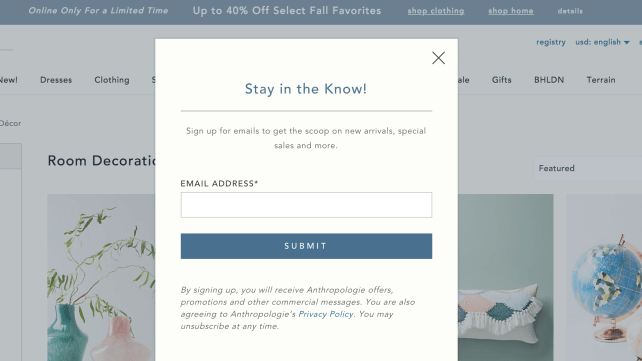Open the shop home promo link
This screenshot has height=361, width=642.
[x=511, y=11]
